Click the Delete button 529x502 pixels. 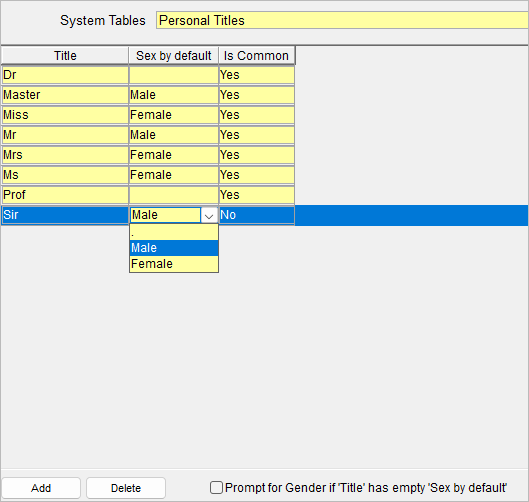(126, 488)
